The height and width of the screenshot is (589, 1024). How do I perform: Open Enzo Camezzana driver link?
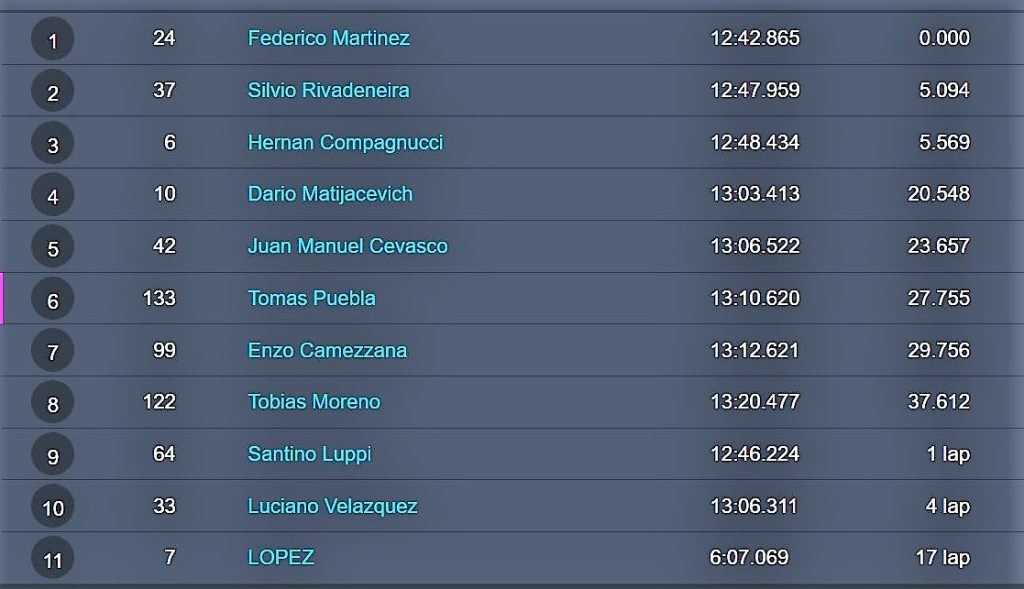pos(327,351)
